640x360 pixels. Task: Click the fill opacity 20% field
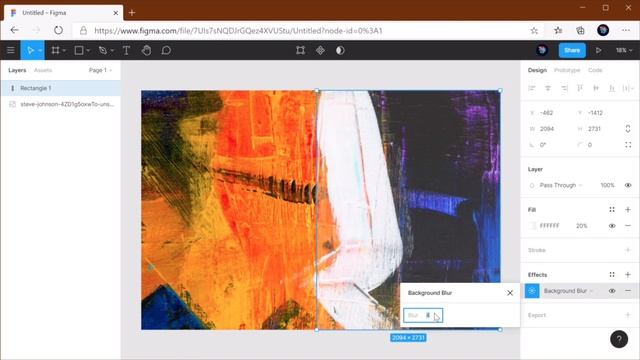pyautogui.click(x=582, y=226)
